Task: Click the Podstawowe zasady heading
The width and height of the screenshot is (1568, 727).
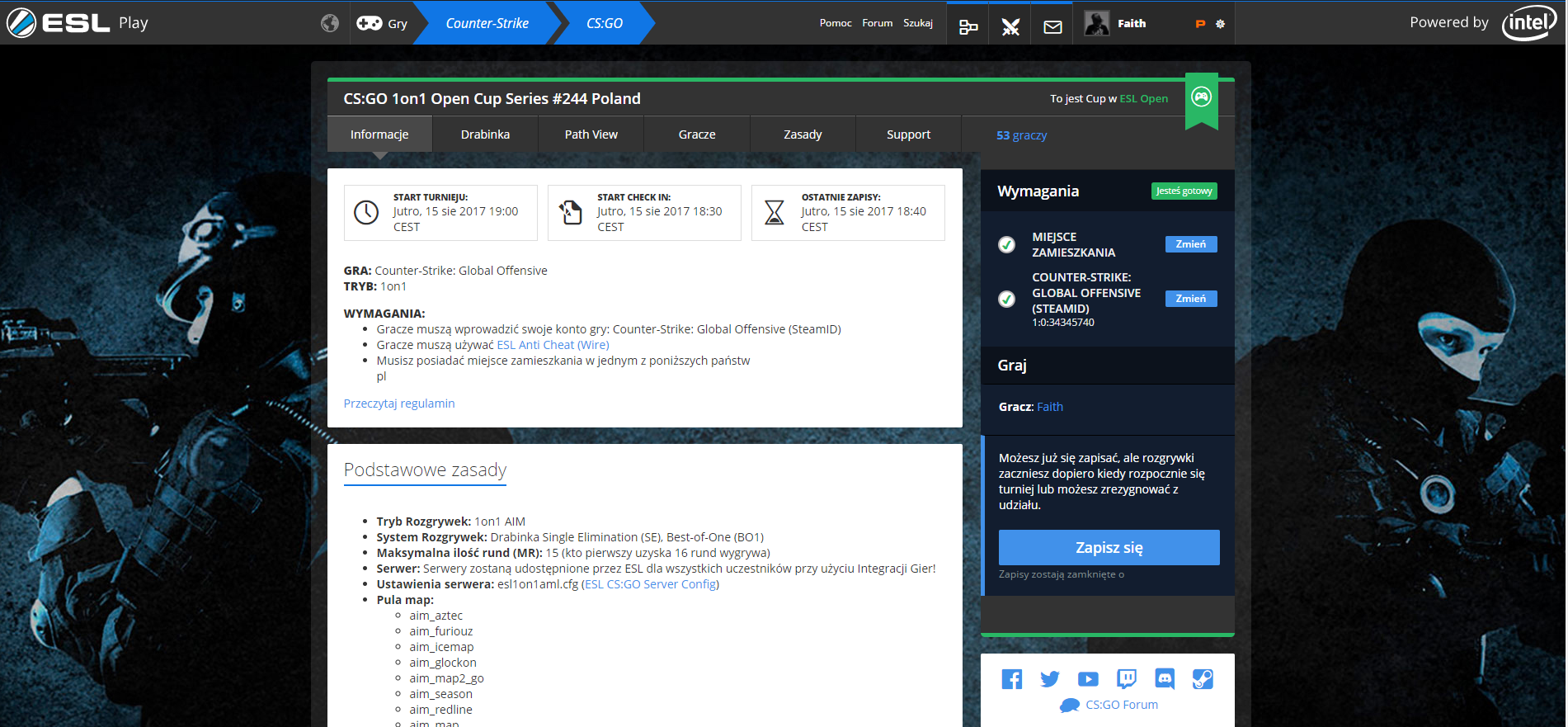Action: tap(425, 470)
